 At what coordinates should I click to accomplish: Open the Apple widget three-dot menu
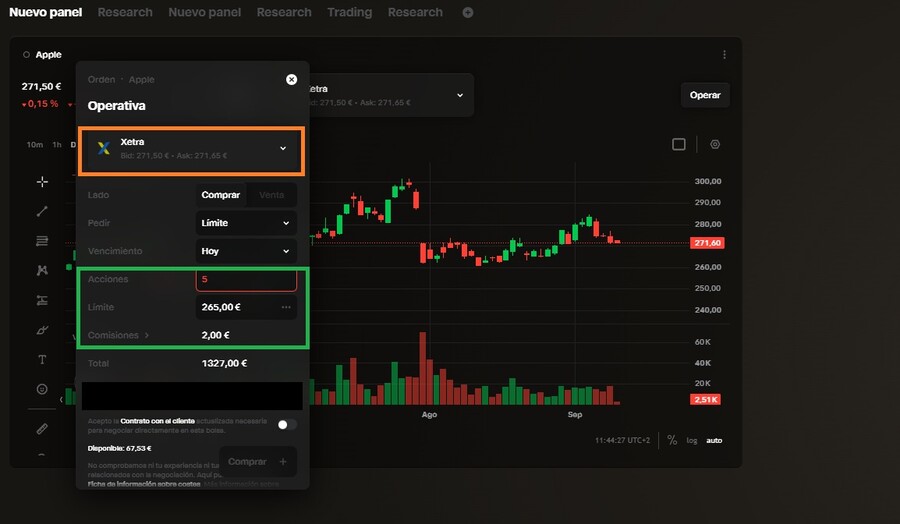click(x=724, y=55)
